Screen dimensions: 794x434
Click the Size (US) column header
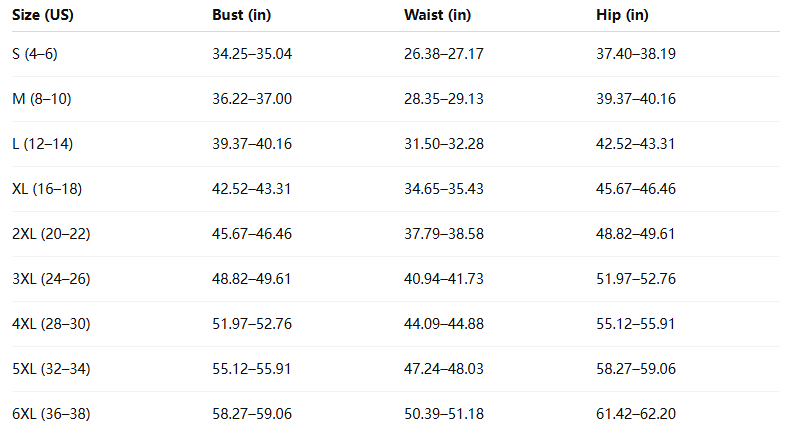(42, 15)
